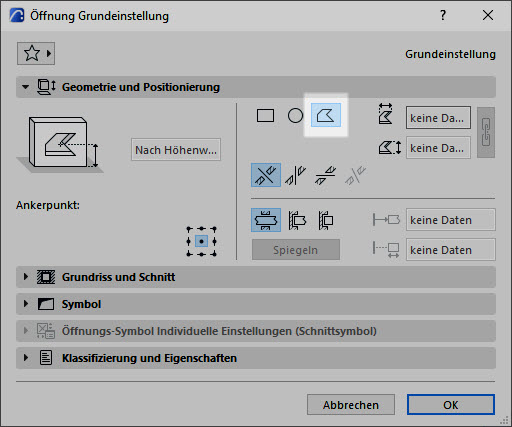
Task: Open the Nach Höhenw... dropdown button
Action: point(176,150)
